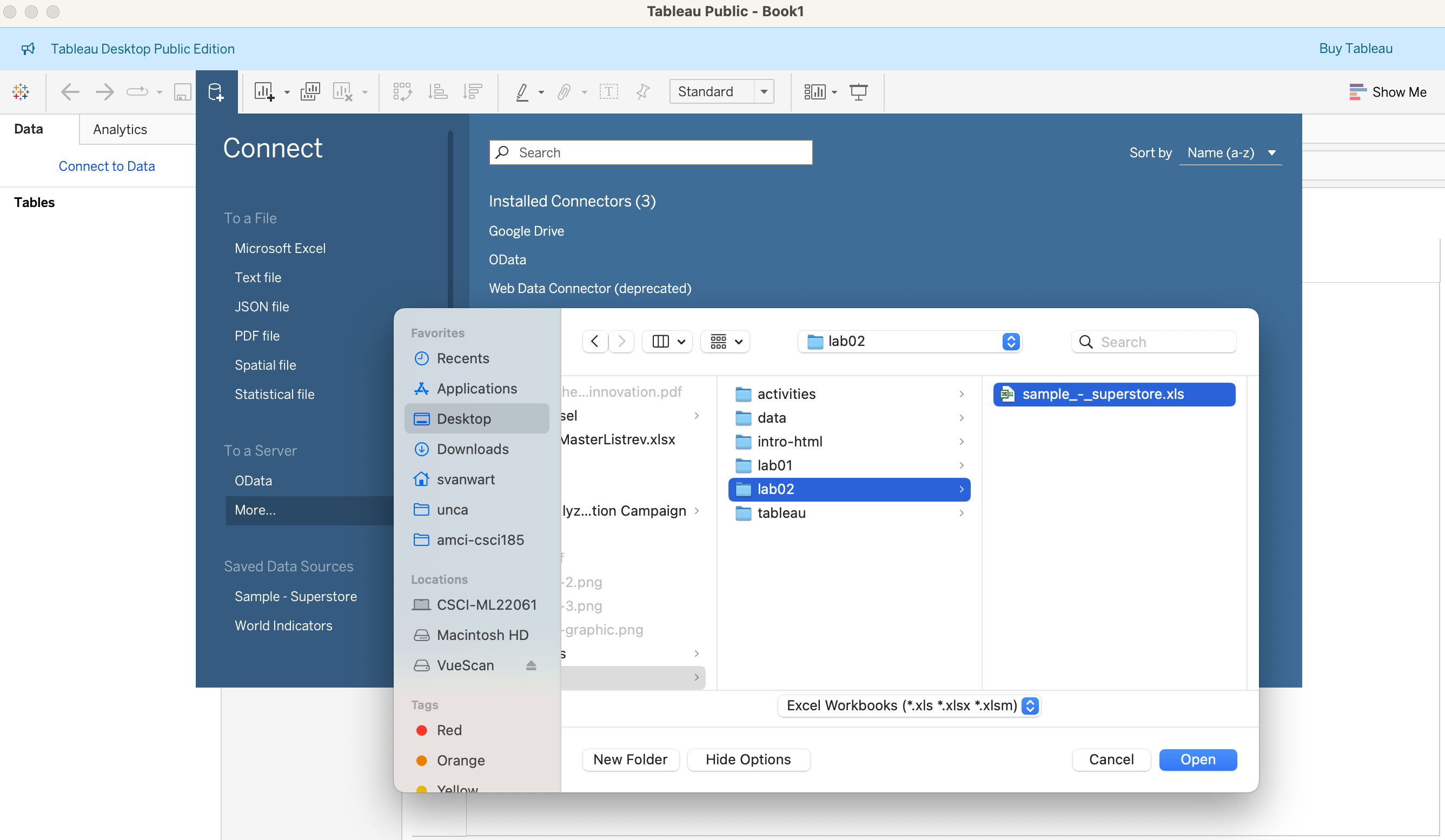
Task: Click the Tableau logo start page icon
Action: [x=21, y=92]
